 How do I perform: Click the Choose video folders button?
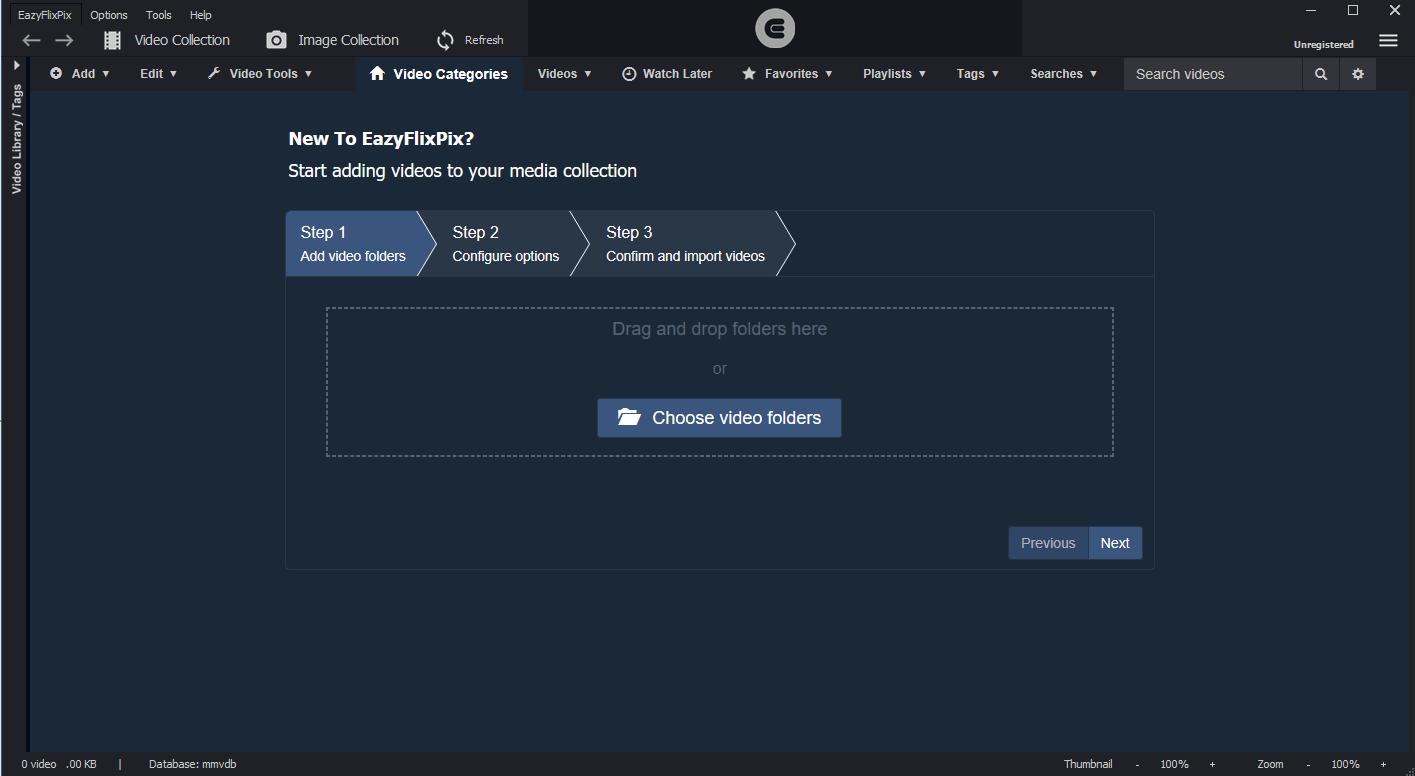coord(719,418)
